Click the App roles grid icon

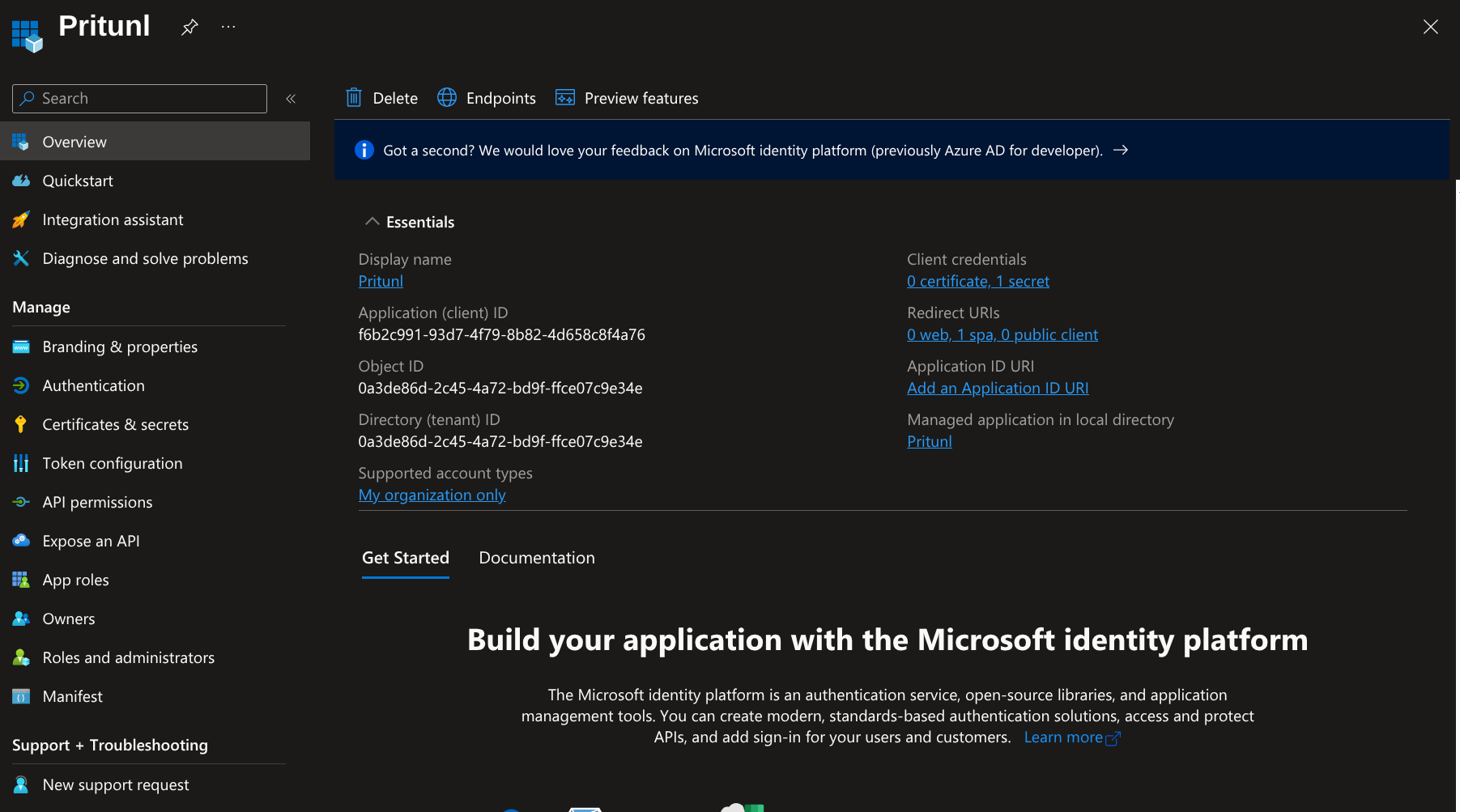[21, 580]
